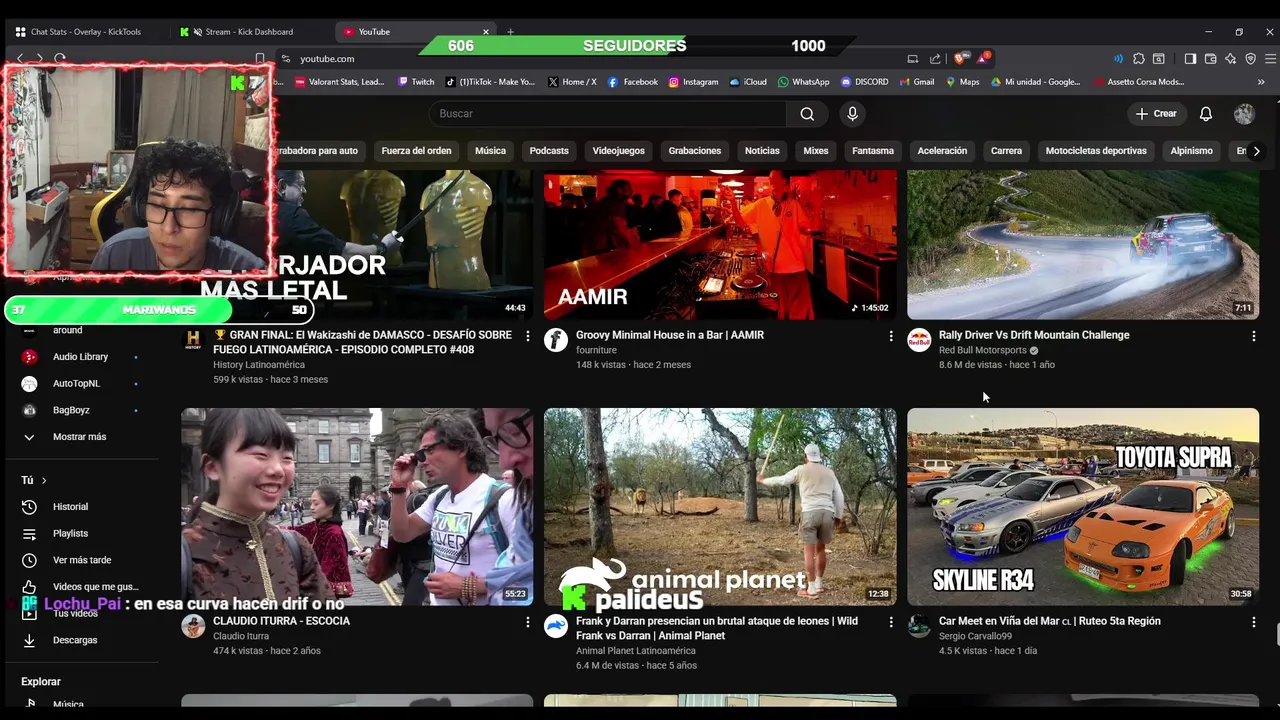Open the Rally Driver Vs Drift thumbnail
The height and width of the screenshot is (720, 1280).
click(1083, 245)
